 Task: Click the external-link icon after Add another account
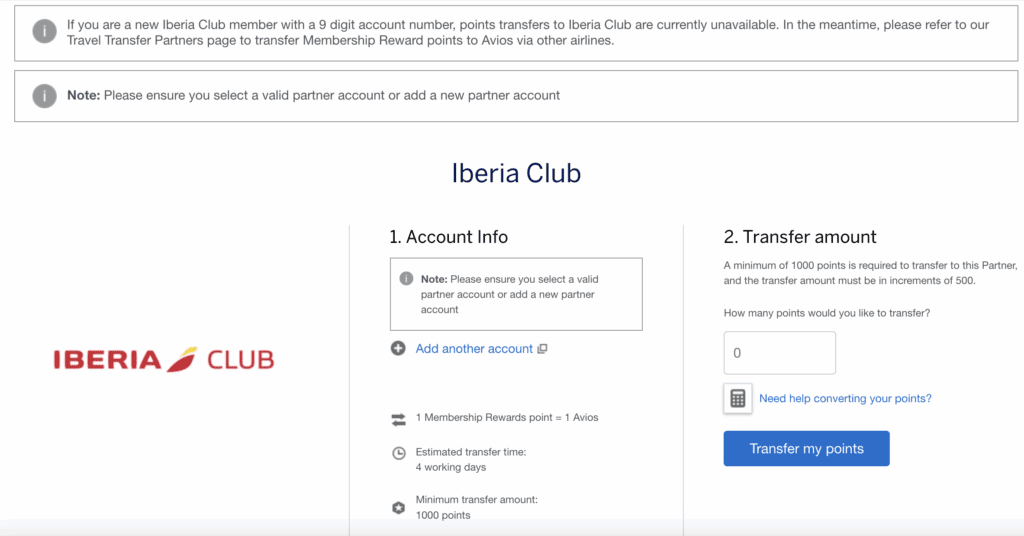[x=542, y=349]
